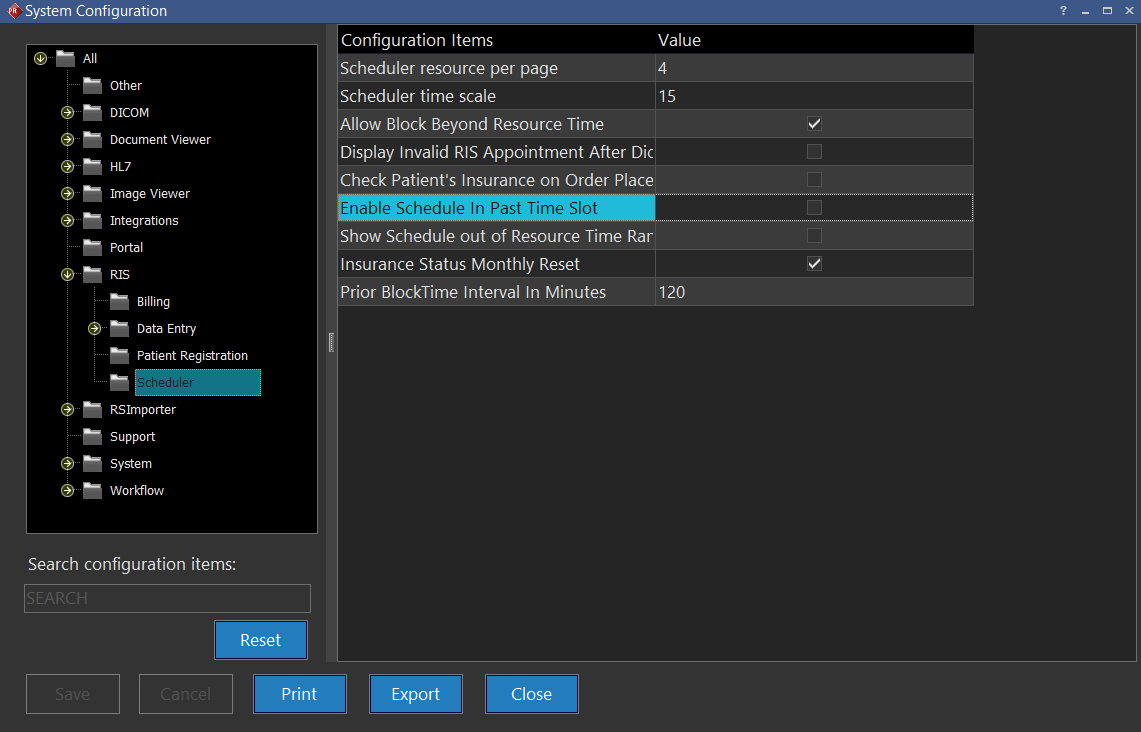Image resolution: width=1141 pixels, height=732 pixels.
Task: Enable Schedule In Past Time Slot checkbox
Action: click(x=814, y=208)
